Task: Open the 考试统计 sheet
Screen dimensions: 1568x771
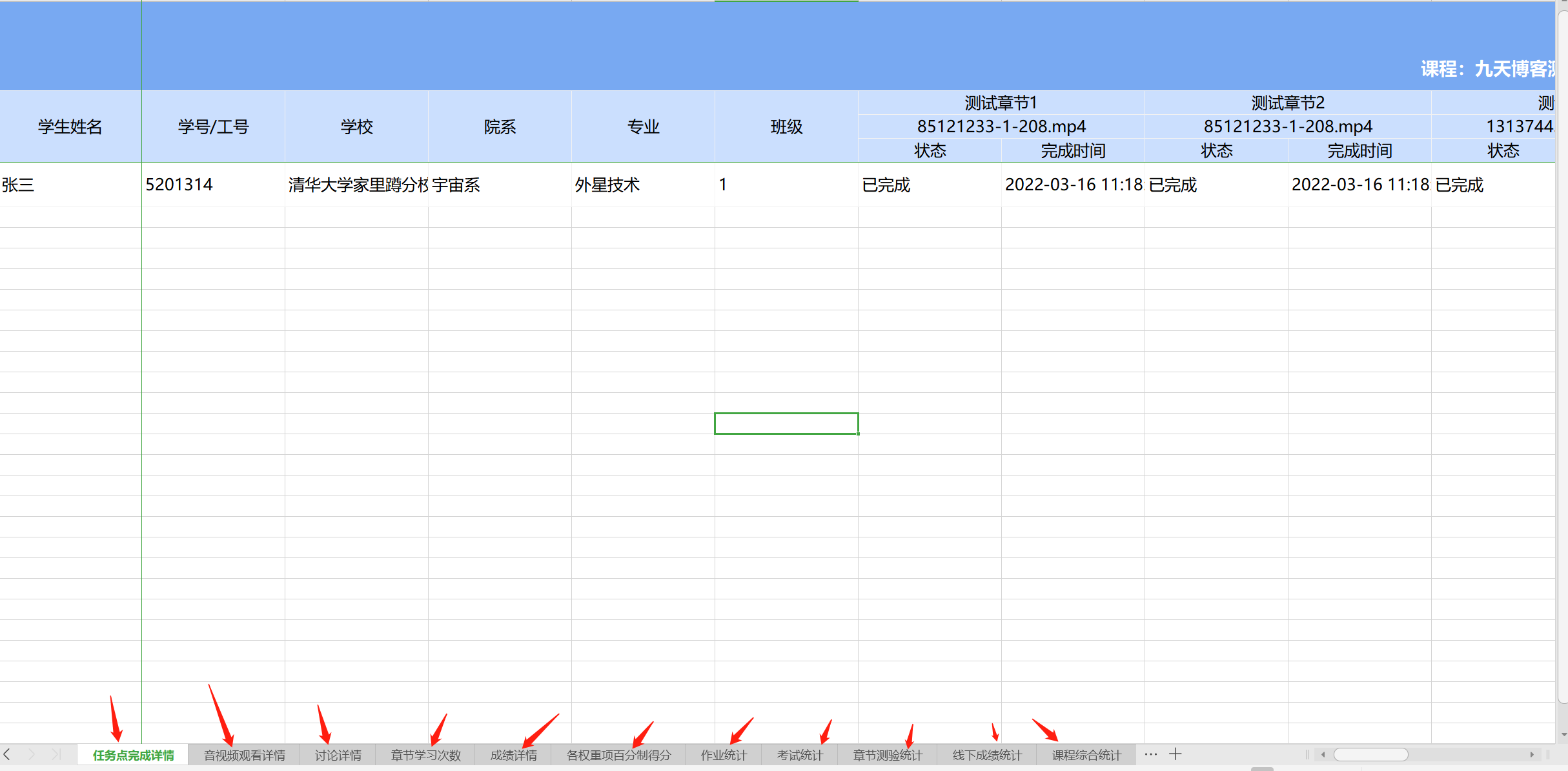Action: pos(800,755)
